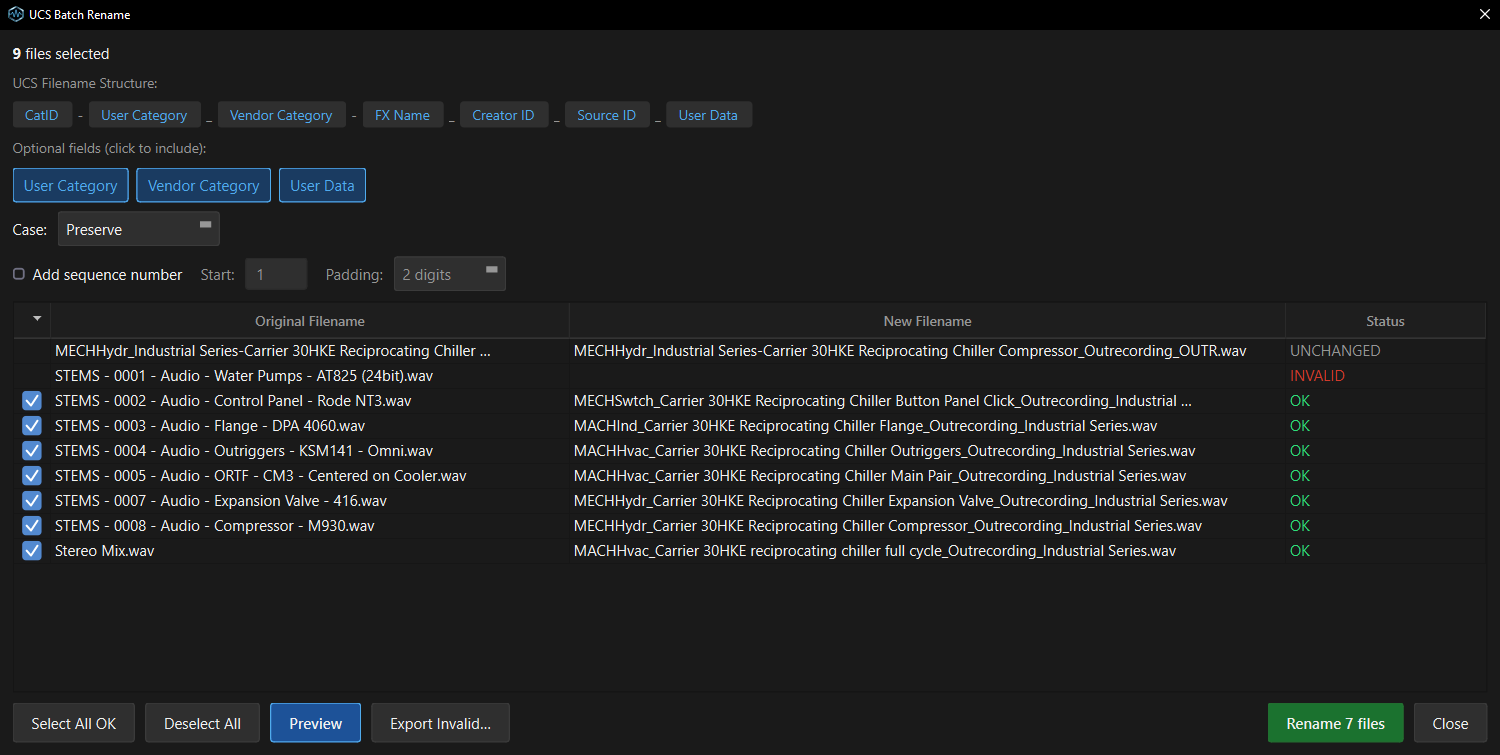Sort by the Original Filename column header
This screenshot has height=755, width=1500.
pyautogui.click(x=310, y=321)
